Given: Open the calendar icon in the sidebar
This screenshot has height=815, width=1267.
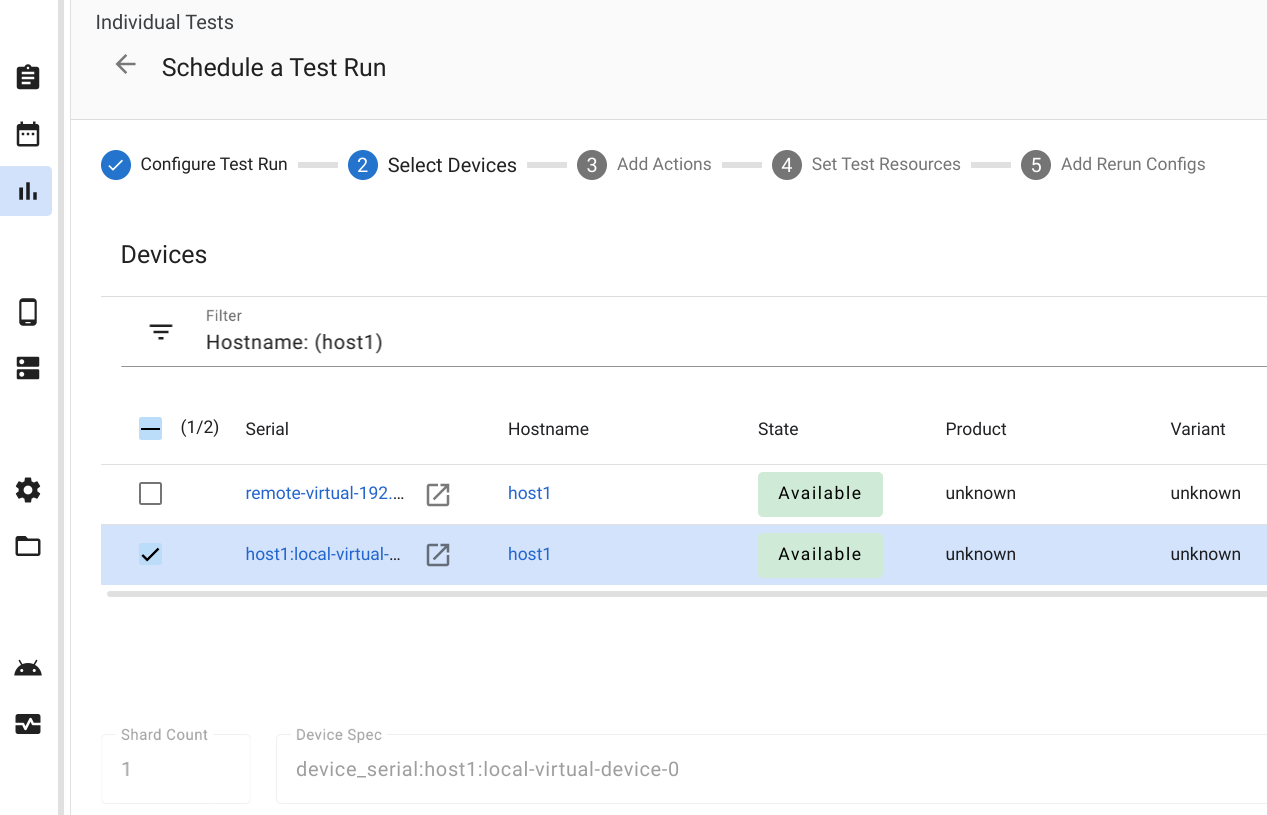Looking at the screenshot, I should tap(28, 134).
